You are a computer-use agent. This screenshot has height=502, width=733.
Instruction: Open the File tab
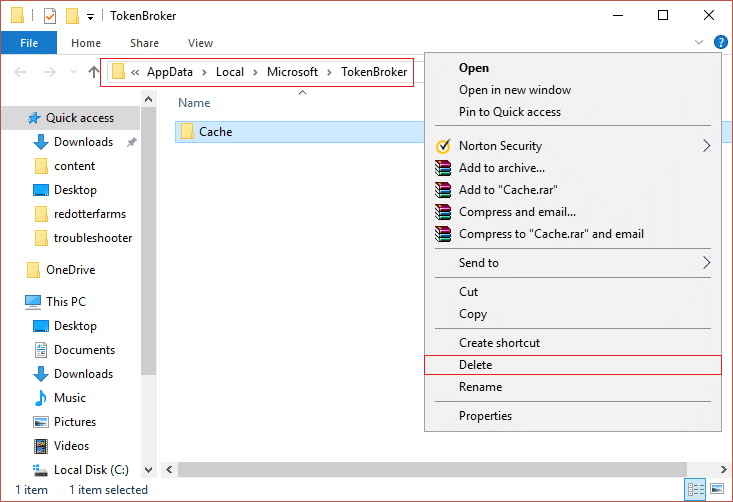(x=29, y=43)
